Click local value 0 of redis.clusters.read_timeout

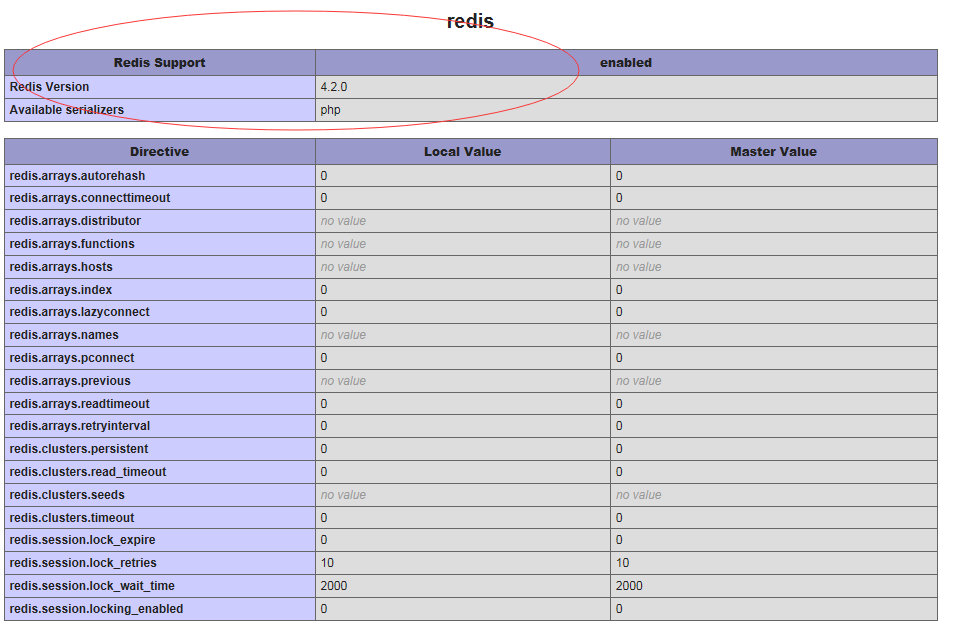(x=324, y=472)
